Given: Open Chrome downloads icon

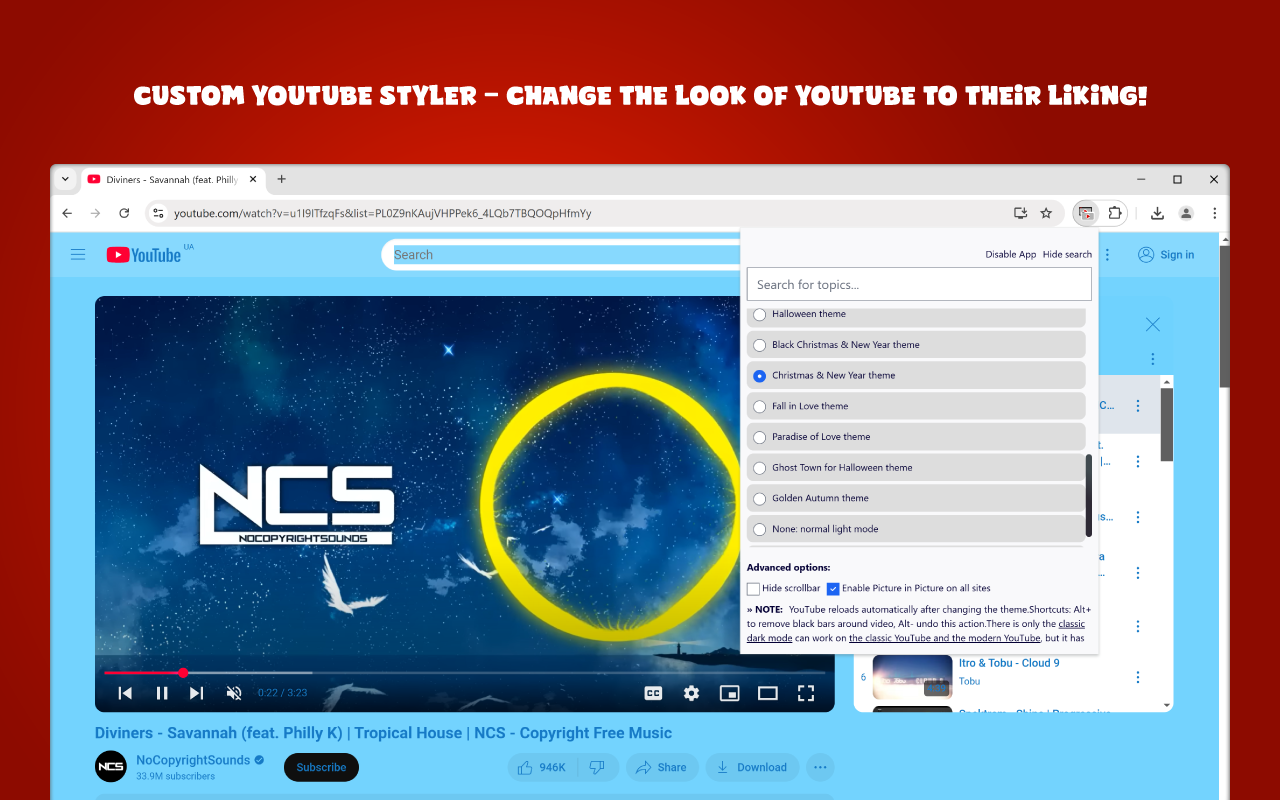Looking at the screenshot, I should pos(1157,213).
